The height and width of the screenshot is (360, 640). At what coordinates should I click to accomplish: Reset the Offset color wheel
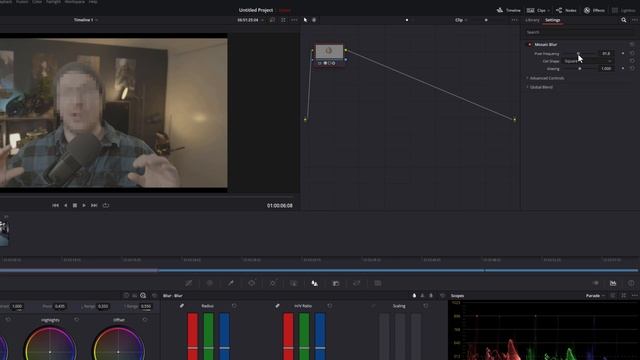(145, 320)
